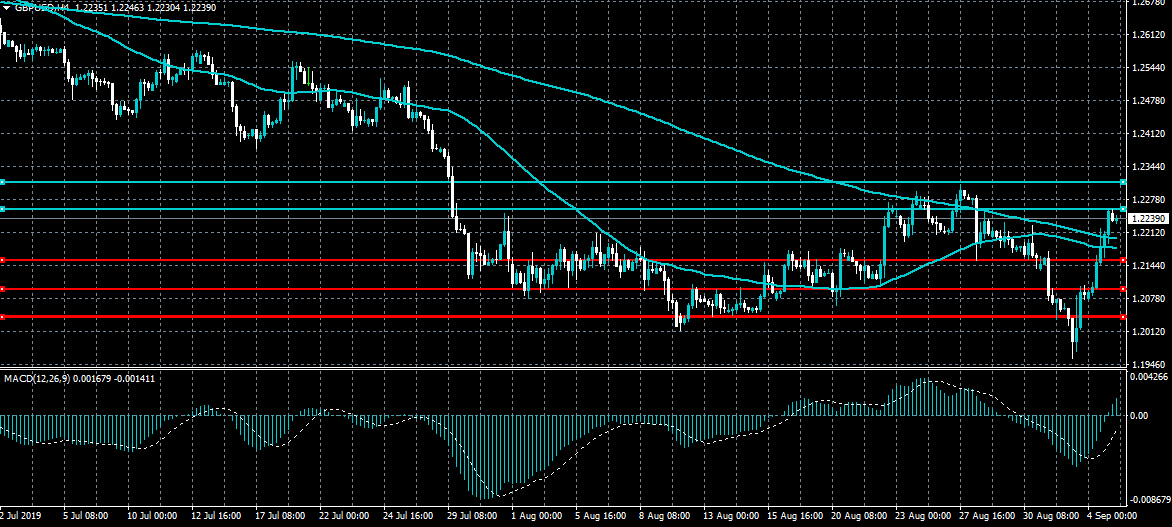
Task: Click the 1.21440 price scale label
Action: point(1150,265)
